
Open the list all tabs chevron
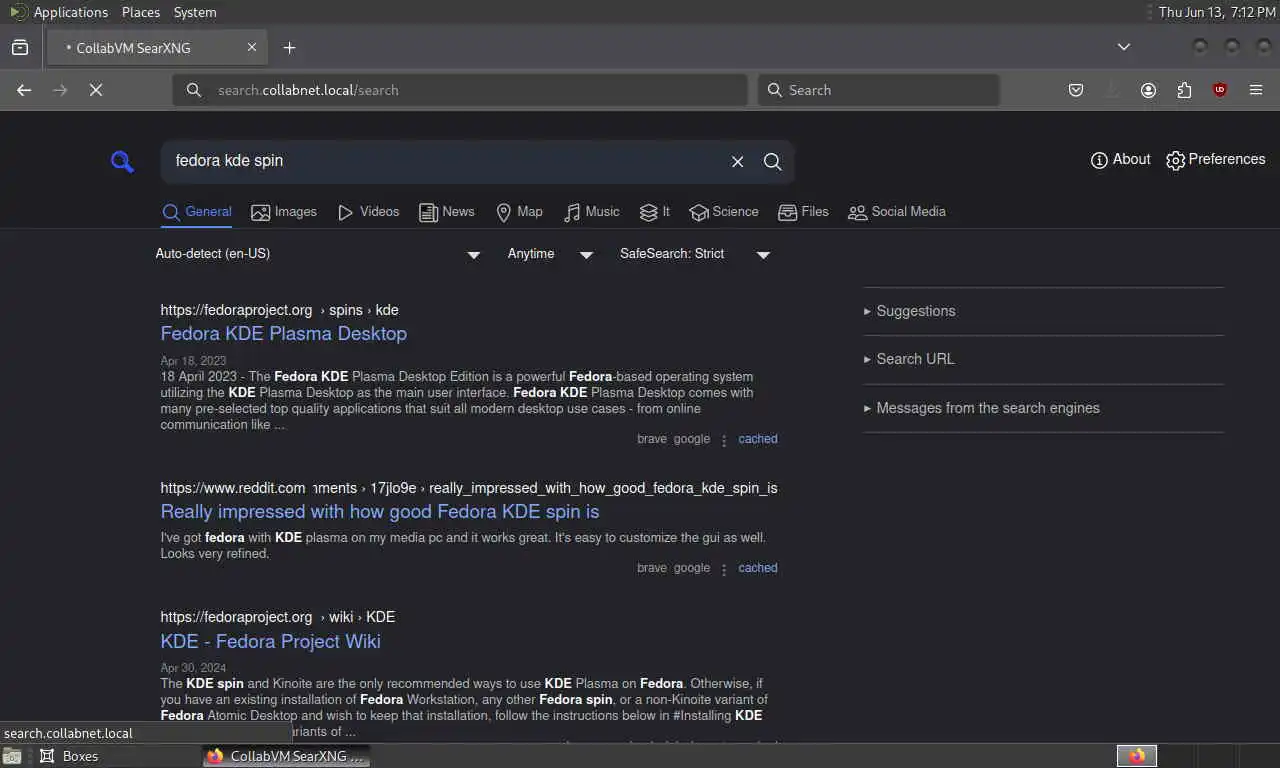[1124, 47]
